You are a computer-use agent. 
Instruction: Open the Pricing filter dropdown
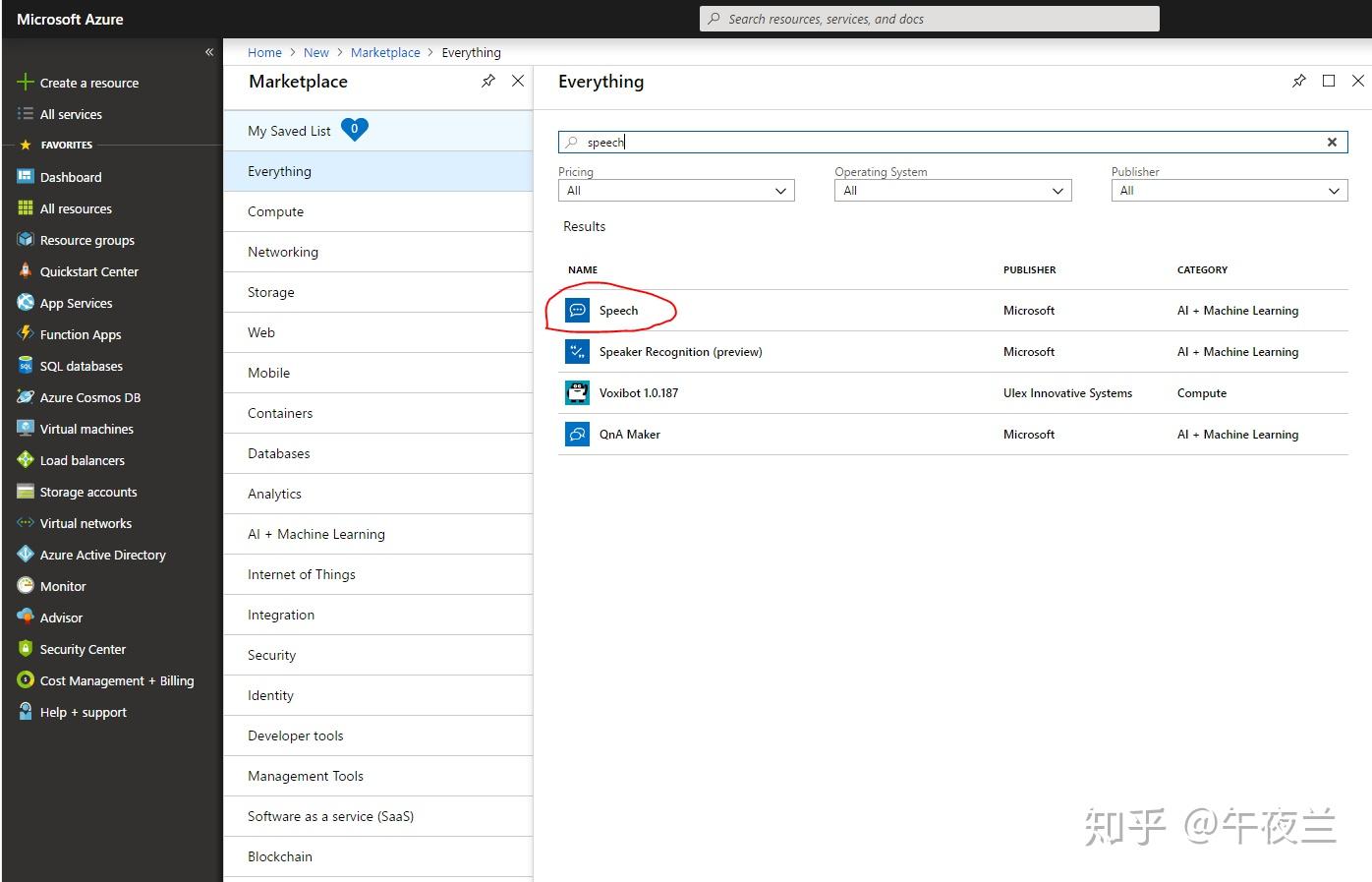(676, 191)
